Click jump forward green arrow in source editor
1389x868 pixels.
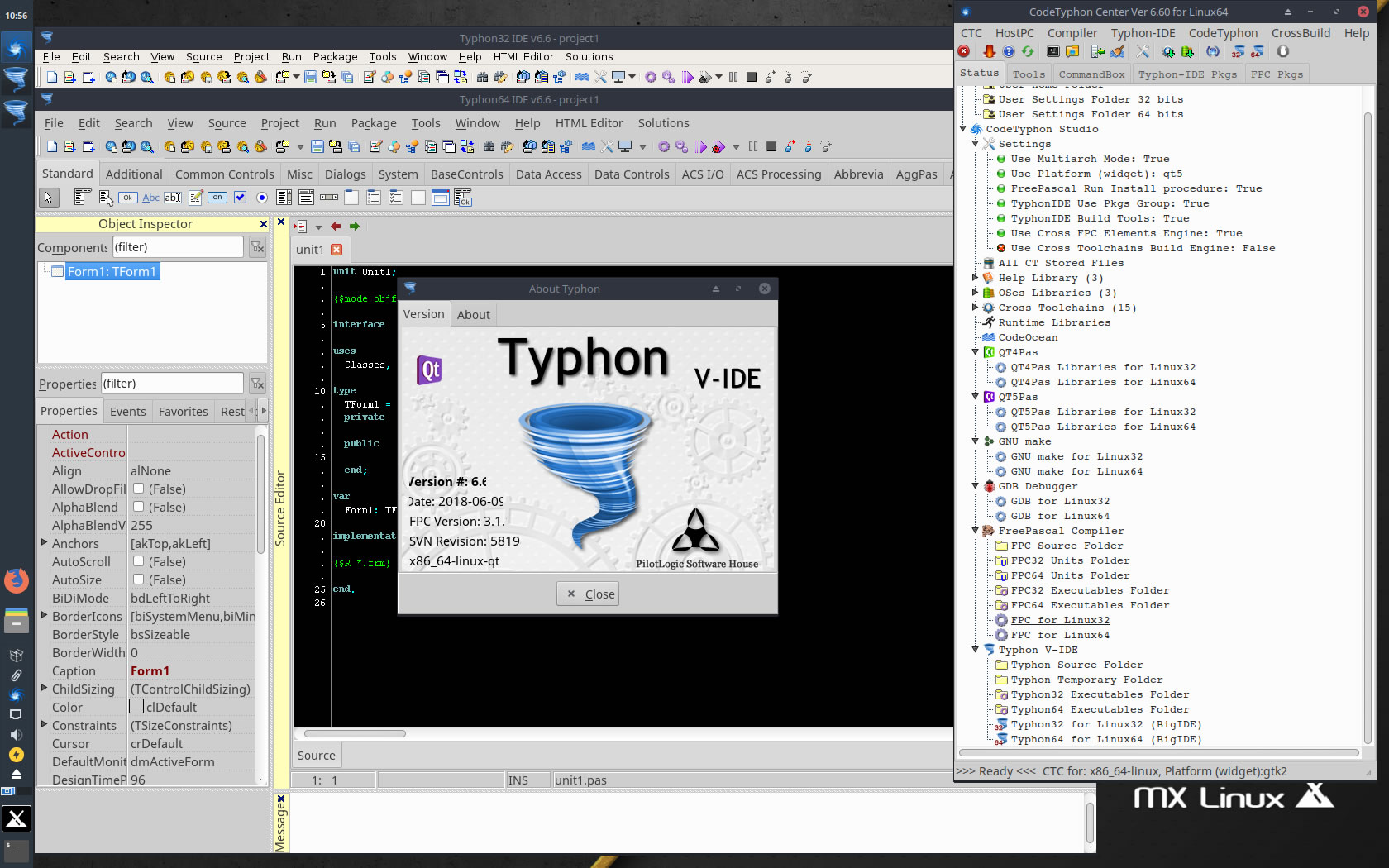coord(355,227)
